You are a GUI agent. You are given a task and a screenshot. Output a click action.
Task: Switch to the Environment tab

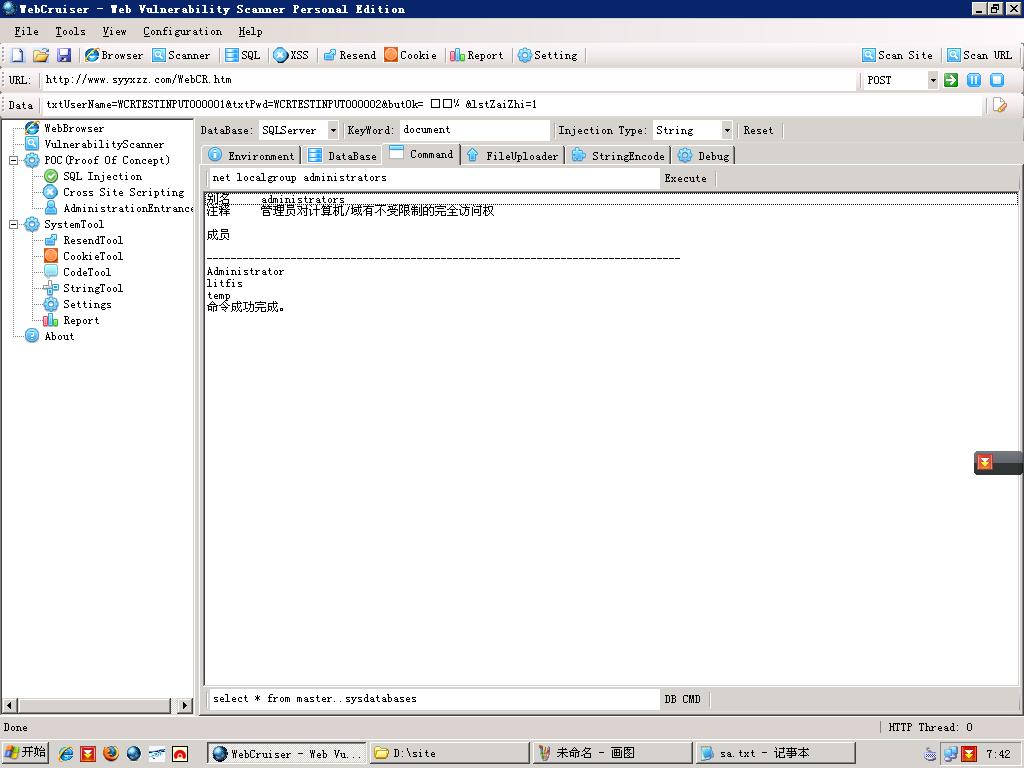coord(251,155)
